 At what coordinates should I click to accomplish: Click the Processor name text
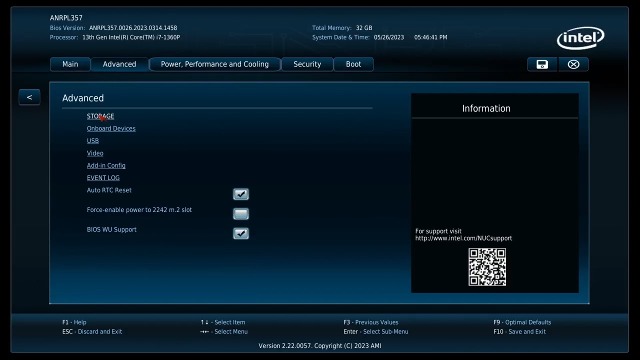tap(131, 38)
